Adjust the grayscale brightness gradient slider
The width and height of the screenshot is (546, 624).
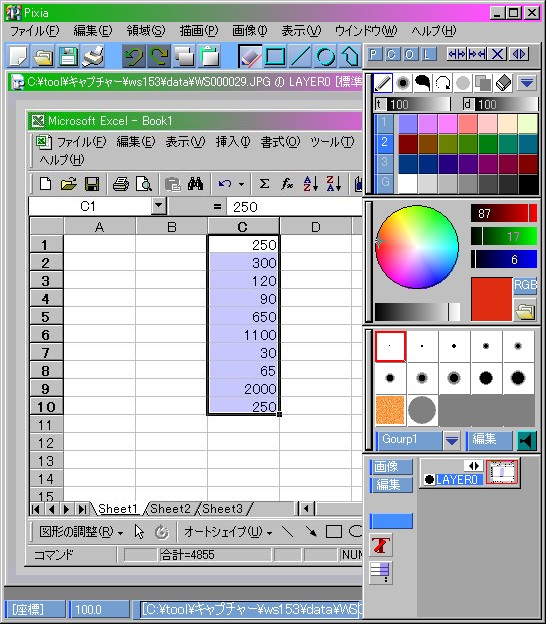point(417,312)
